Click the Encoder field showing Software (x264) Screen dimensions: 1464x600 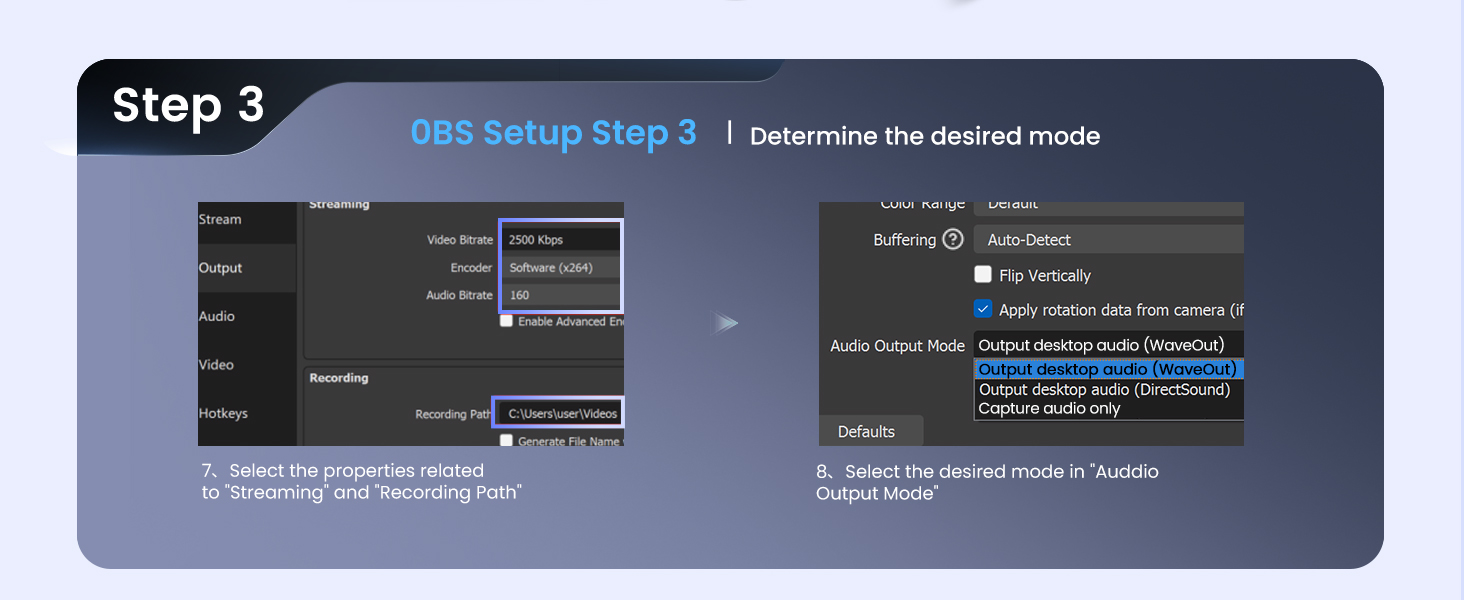tap(560, 267)
